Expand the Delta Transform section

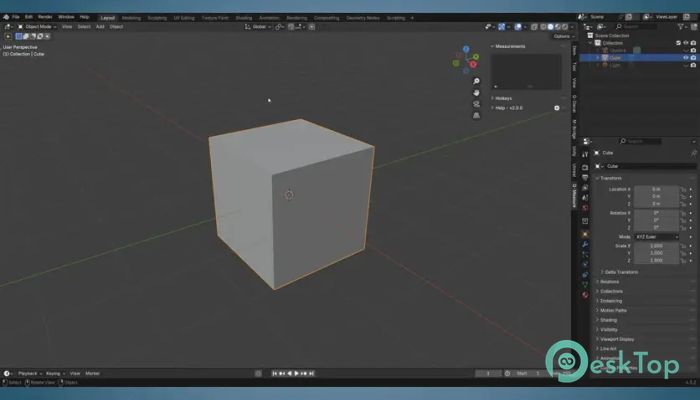coord(621,272)
